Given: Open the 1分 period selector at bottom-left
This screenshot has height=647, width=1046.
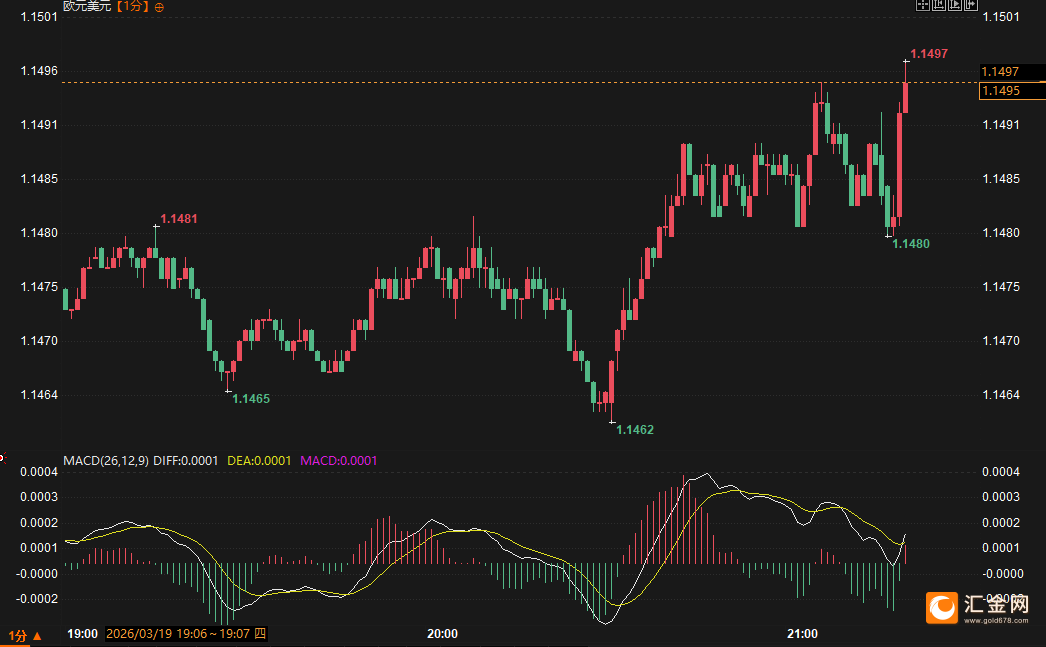Looking at the screenshot, I should (25, 636).
